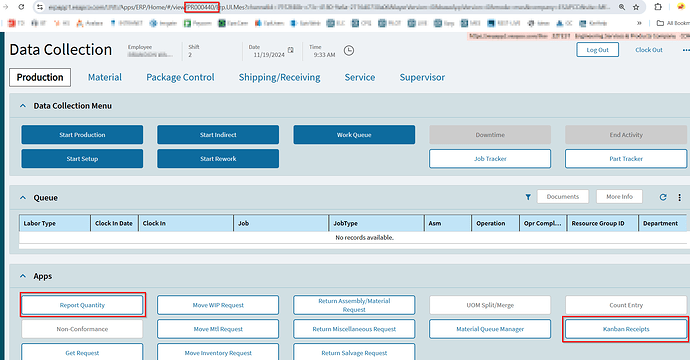Switch to the Material tab

point(105,77)
